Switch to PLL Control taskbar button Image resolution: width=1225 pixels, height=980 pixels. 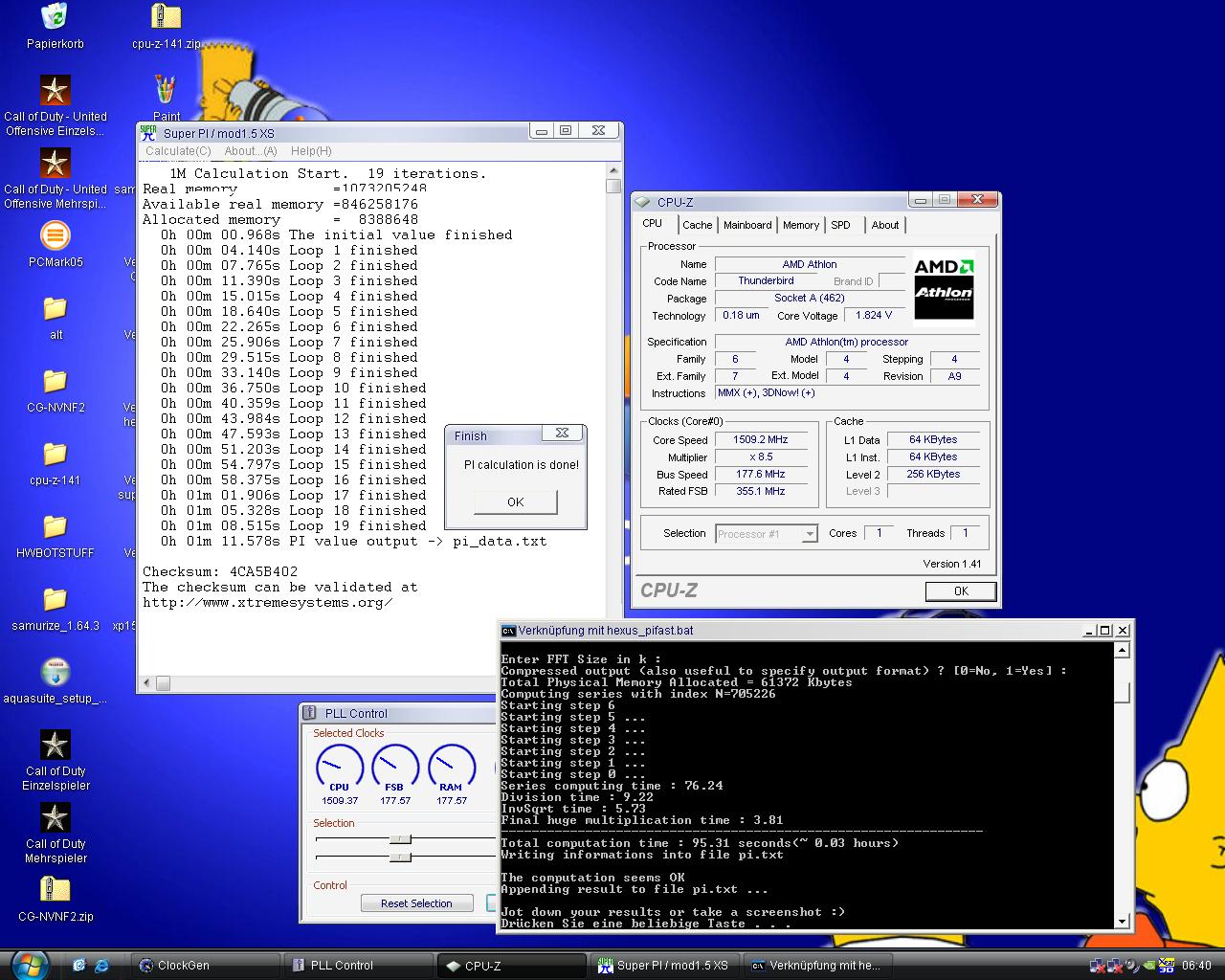point(359,966)
